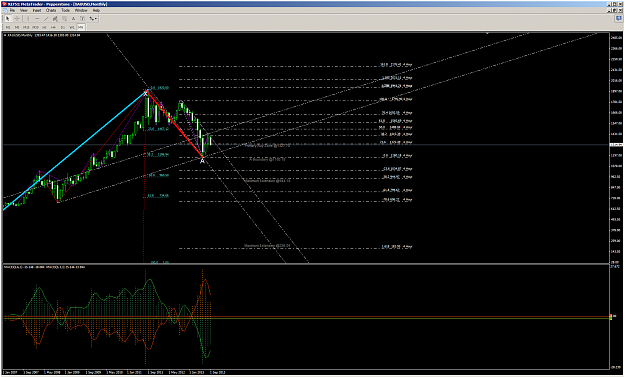The height and width of the screenshot is (377, 625).
Task: Click the chat bubble icon at top right
Action: (619, 19)
